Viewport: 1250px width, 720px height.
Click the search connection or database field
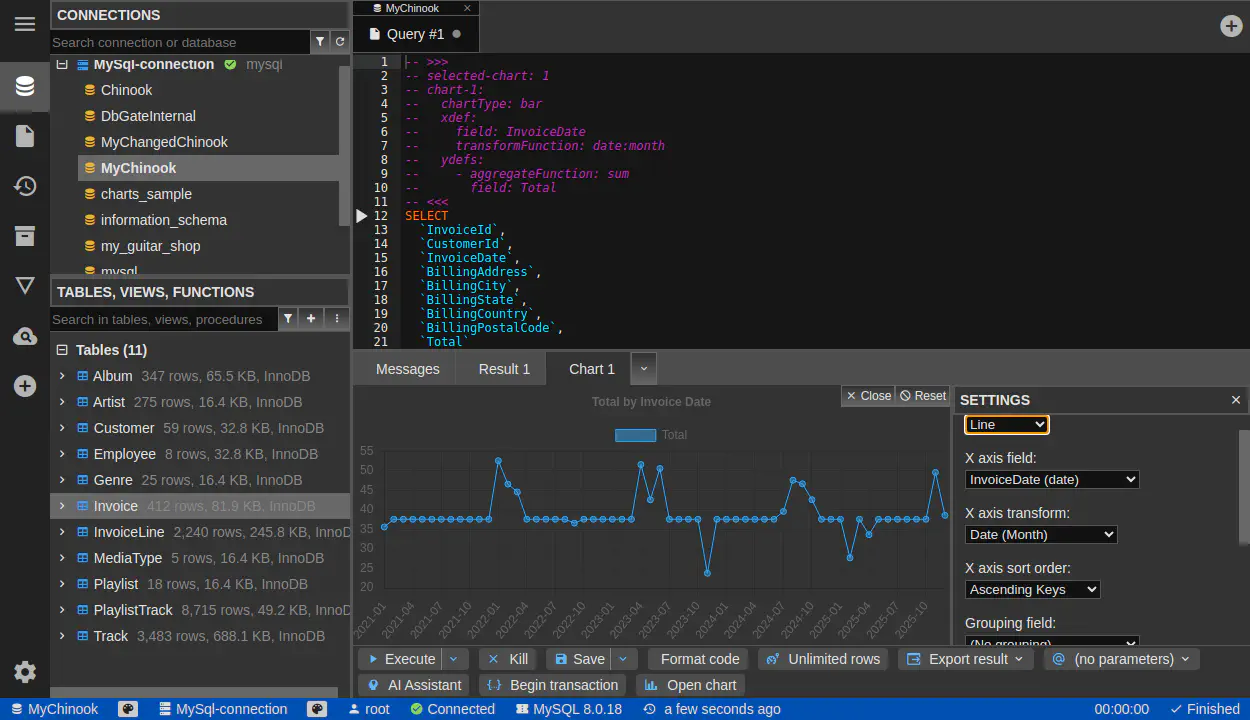[180, 42]
